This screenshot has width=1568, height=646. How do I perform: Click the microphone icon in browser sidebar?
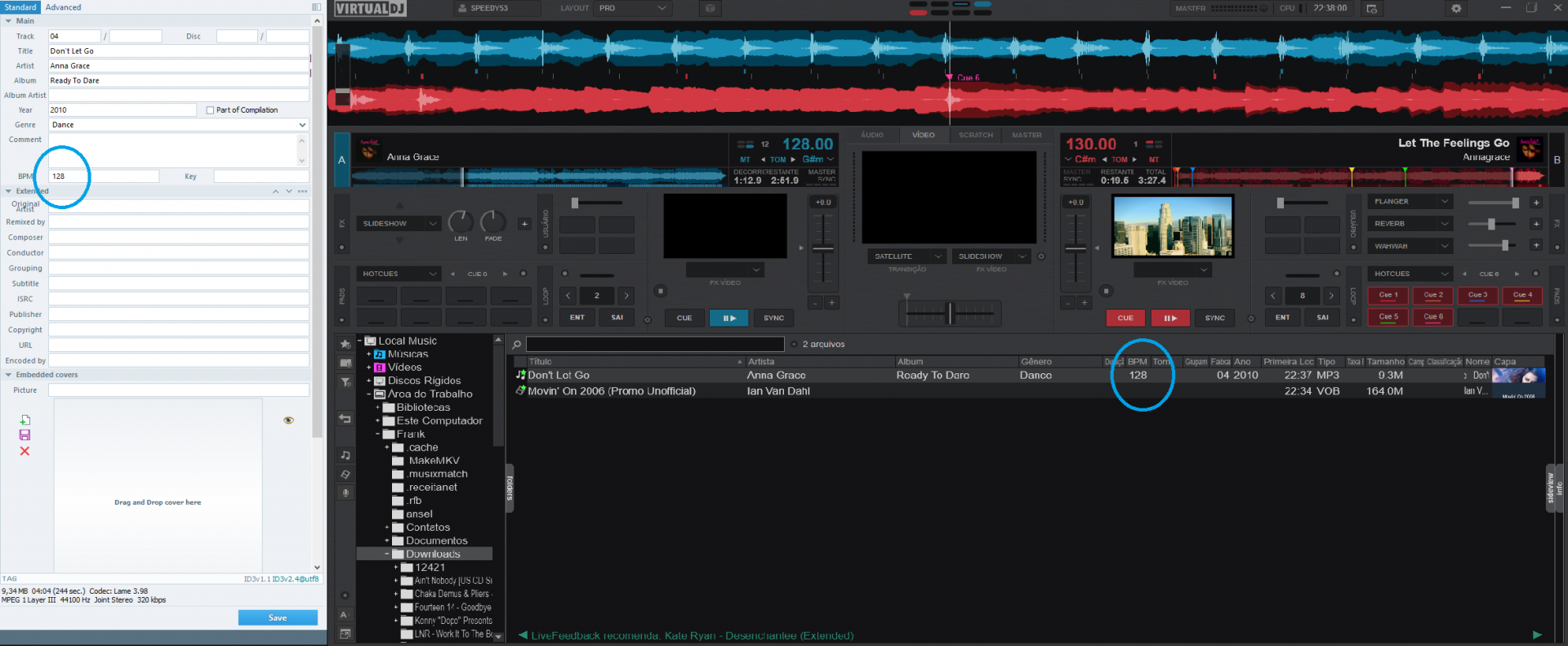click(x=345, y=492)
